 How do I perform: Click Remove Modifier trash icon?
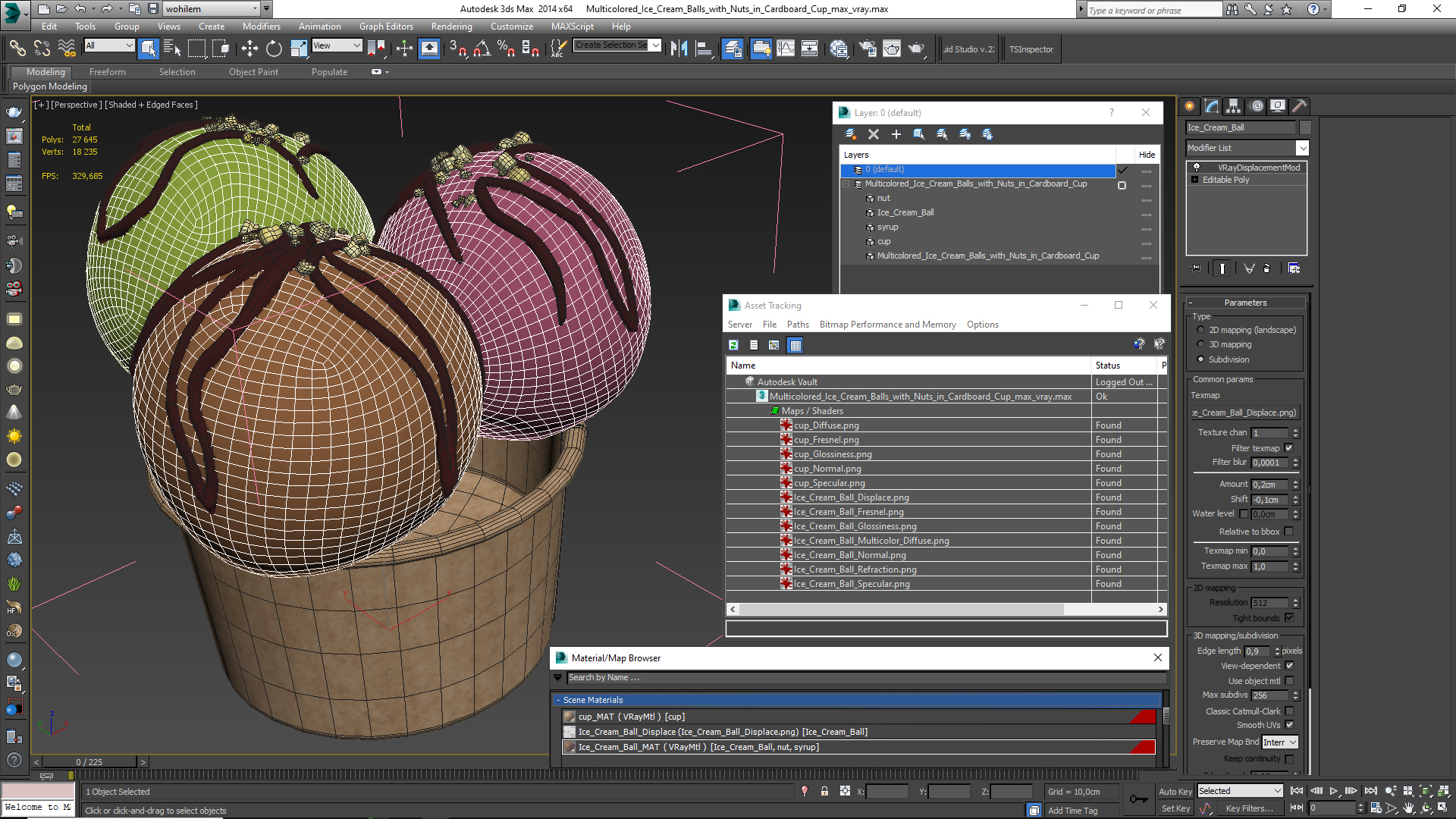tap(1267, 268)
